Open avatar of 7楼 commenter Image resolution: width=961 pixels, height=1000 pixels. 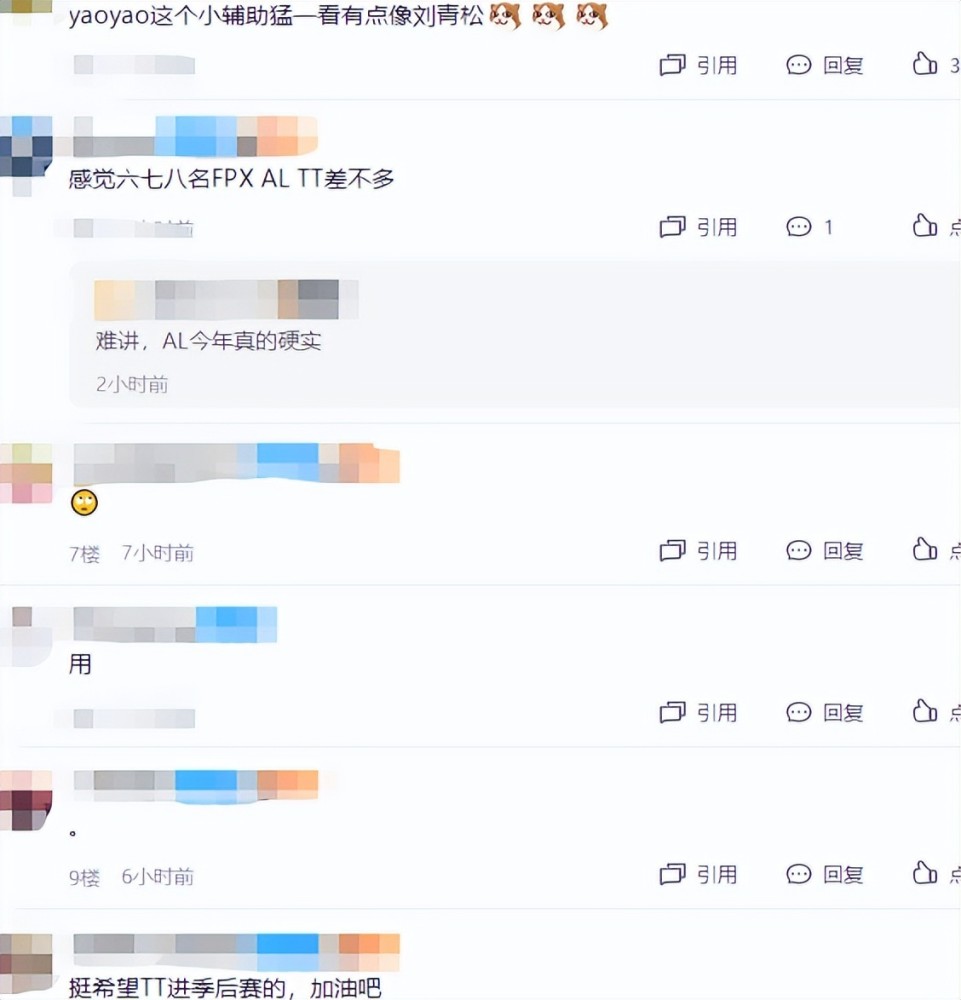26,474
